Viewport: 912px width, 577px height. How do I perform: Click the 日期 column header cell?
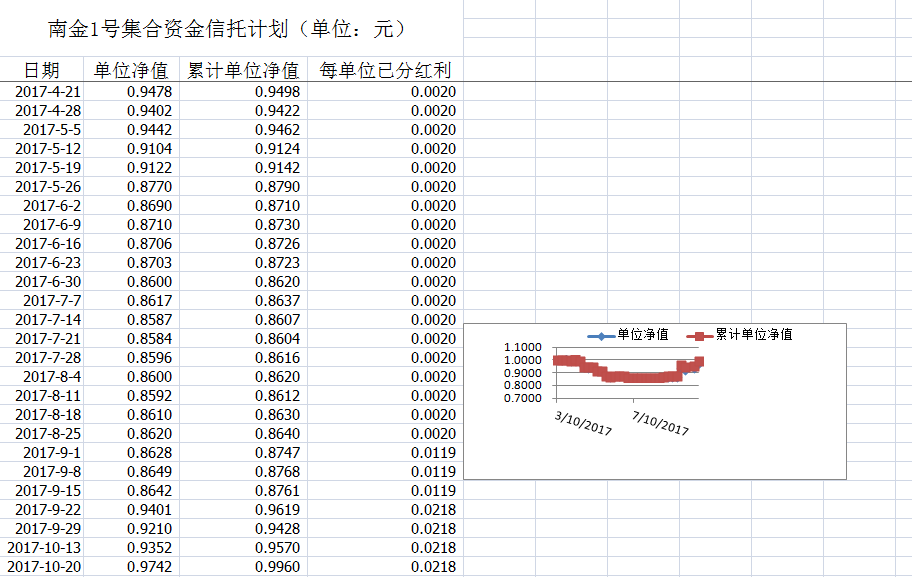pyautogui.click(x=41, y=70)
